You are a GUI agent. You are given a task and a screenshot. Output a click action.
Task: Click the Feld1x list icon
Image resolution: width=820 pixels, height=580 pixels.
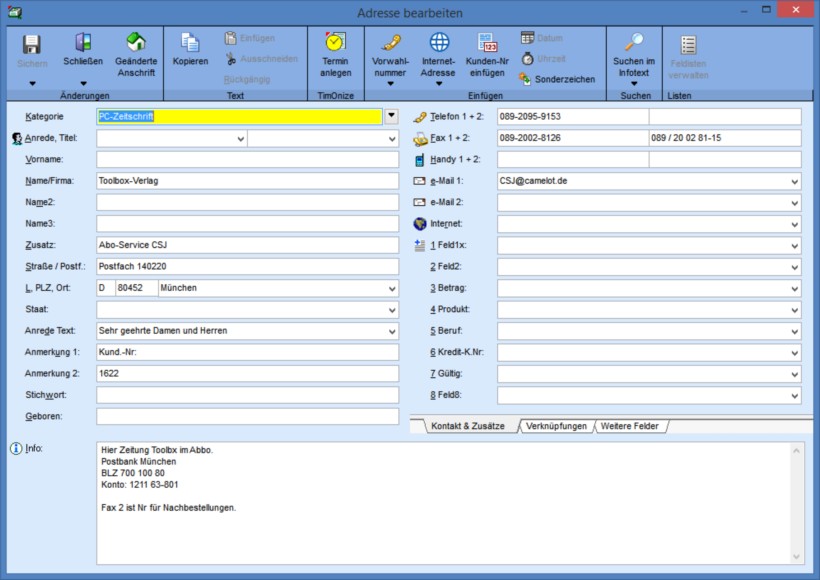tap(419, 245)
